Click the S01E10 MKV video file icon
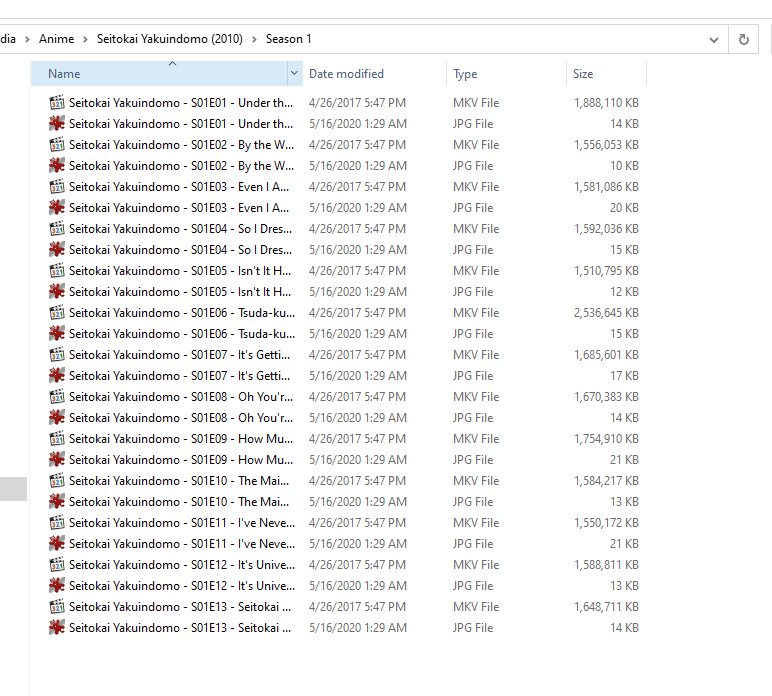The height and width of the screenshot is (696, 772). coord(57,480)
